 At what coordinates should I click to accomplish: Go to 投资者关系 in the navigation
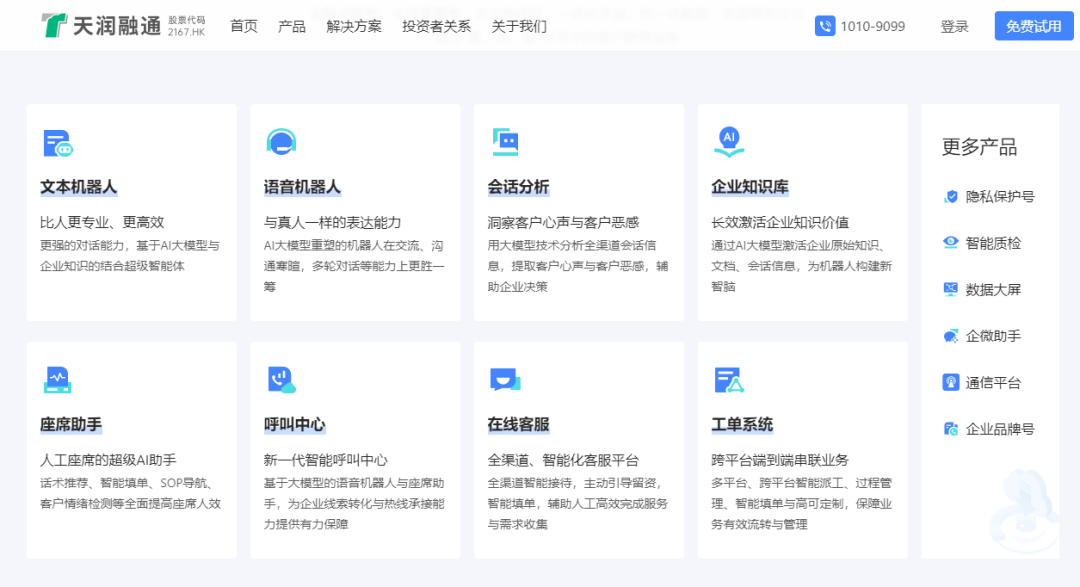point(437,26)
